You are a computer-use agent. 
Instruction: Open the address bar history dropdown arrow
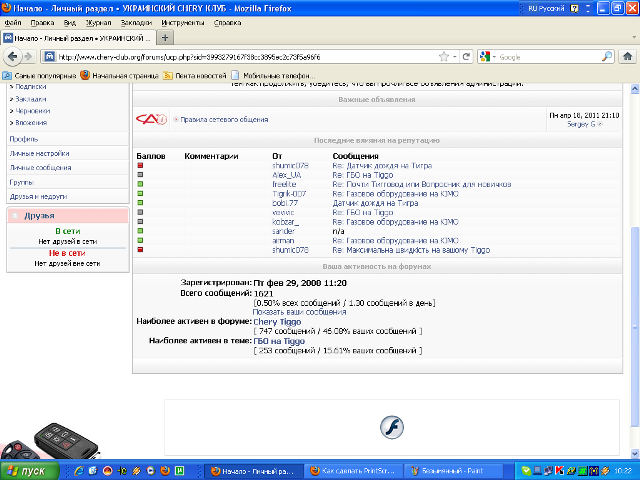point(455,57)
